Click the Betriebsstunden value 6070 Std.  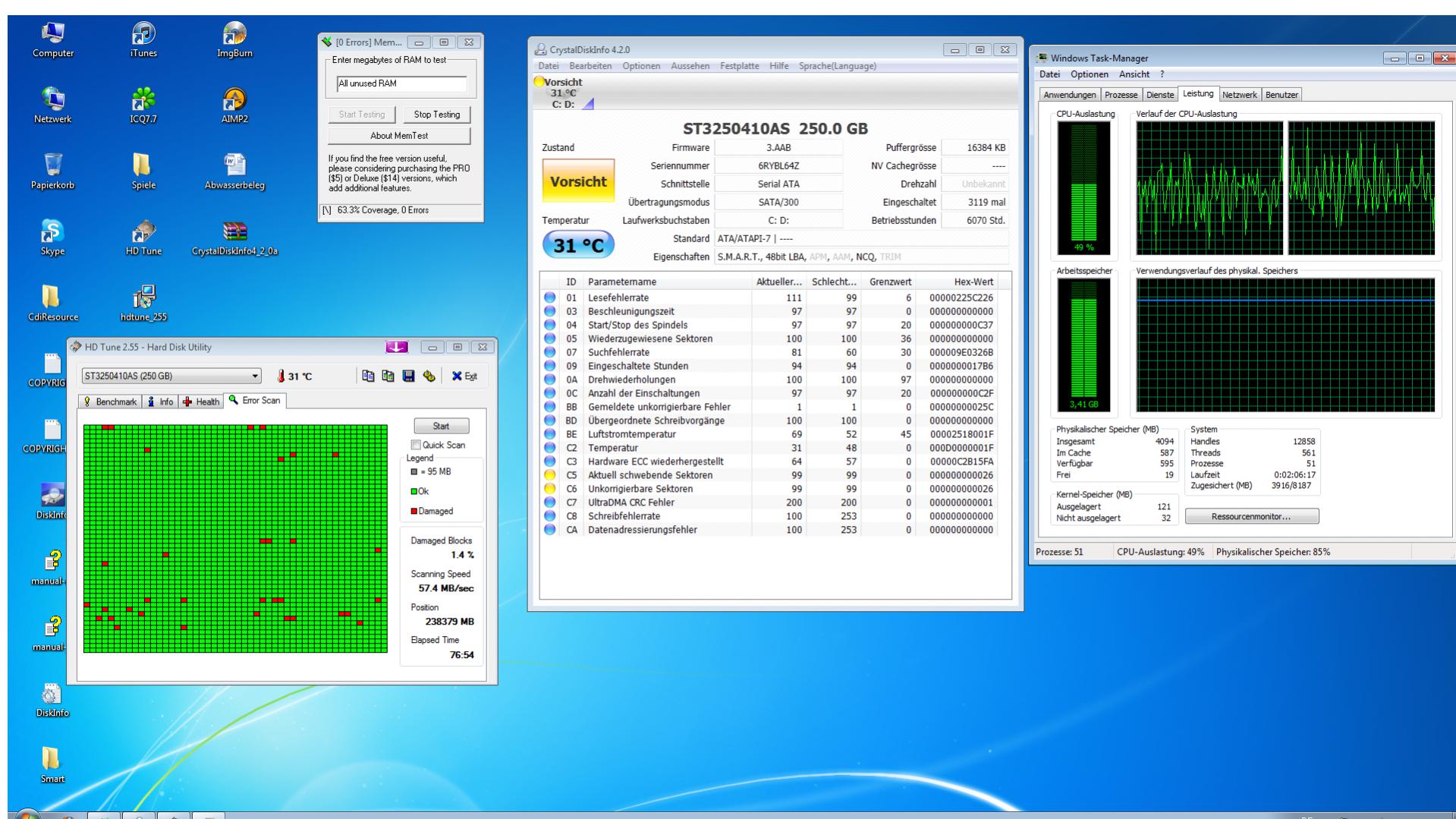[975, 220]
